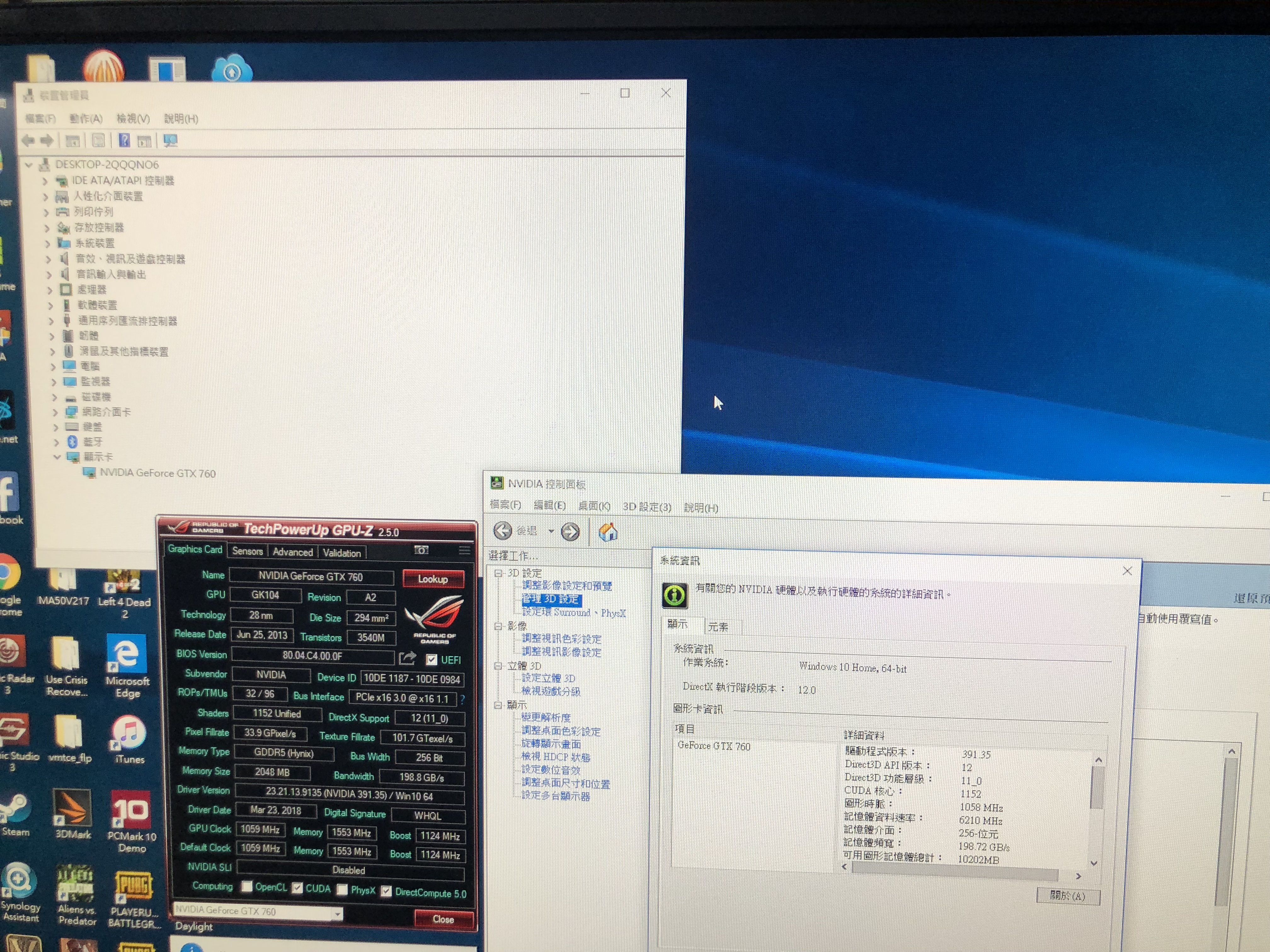Viewport: 1270px width, 952px height.
Task: Click Lookup button in GPU-Z
Action: (433, 579)
